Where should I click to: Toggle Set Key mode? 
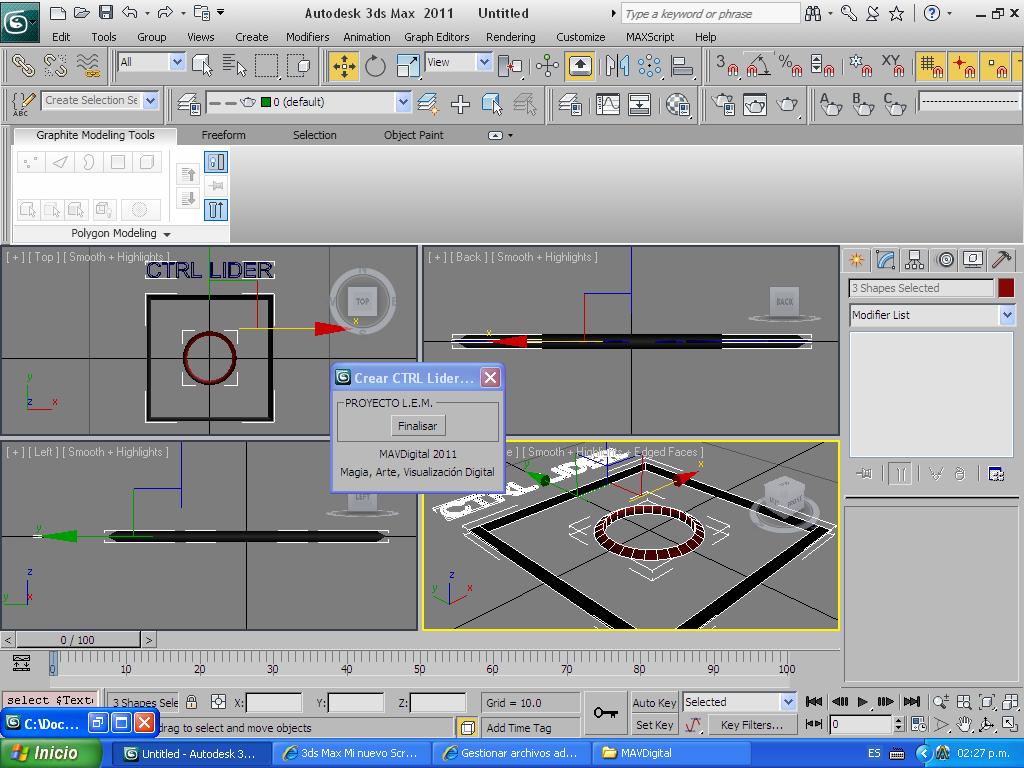[x=654, y=725]
